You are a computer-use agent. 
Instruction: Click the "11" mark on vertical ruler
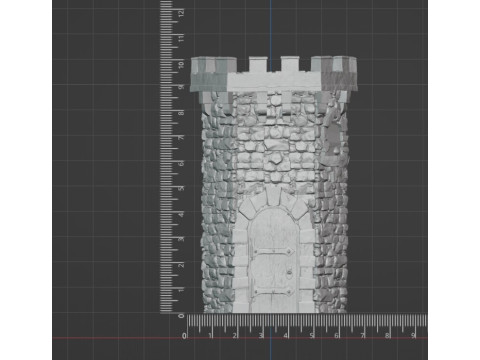pos(181,39)
